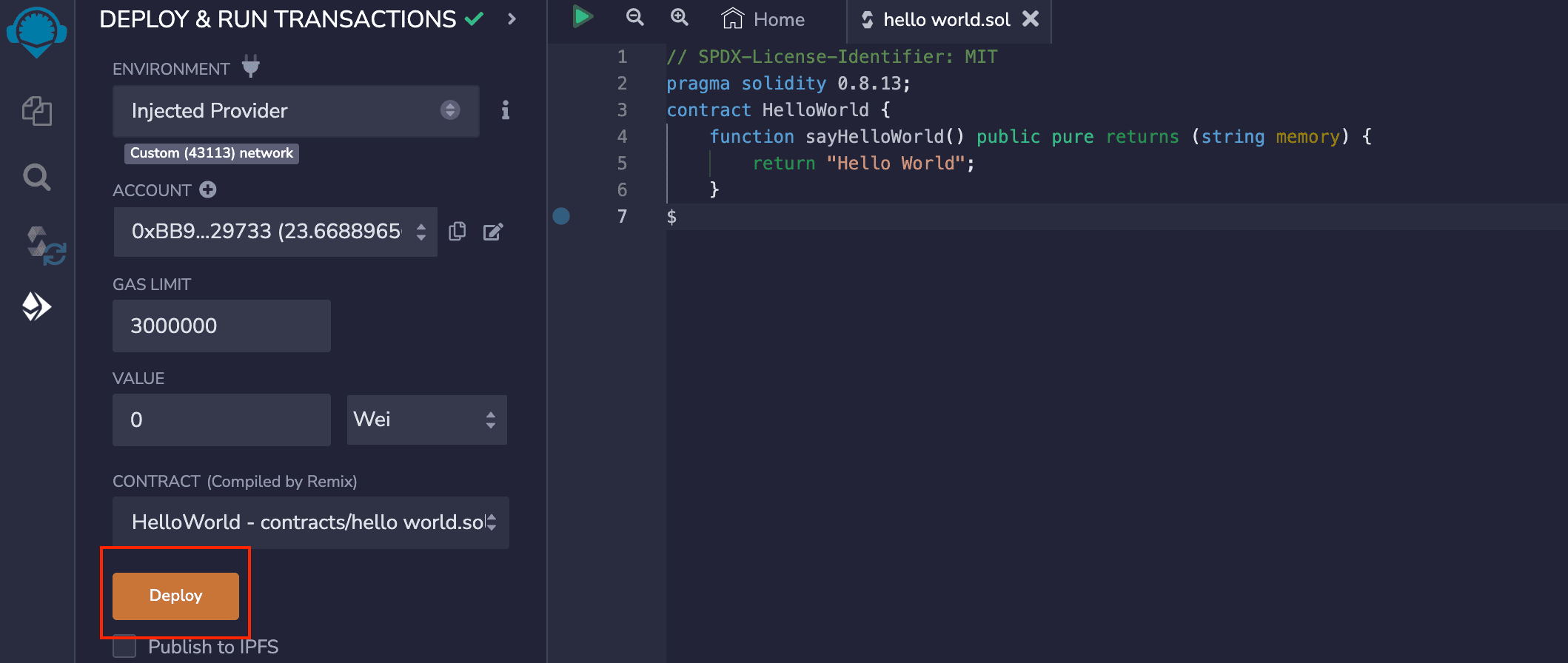The width and height of the screenshot is (1568, 663).
Task: Open the Solidity Compiler plugin icon
Action: click(46, 246)
